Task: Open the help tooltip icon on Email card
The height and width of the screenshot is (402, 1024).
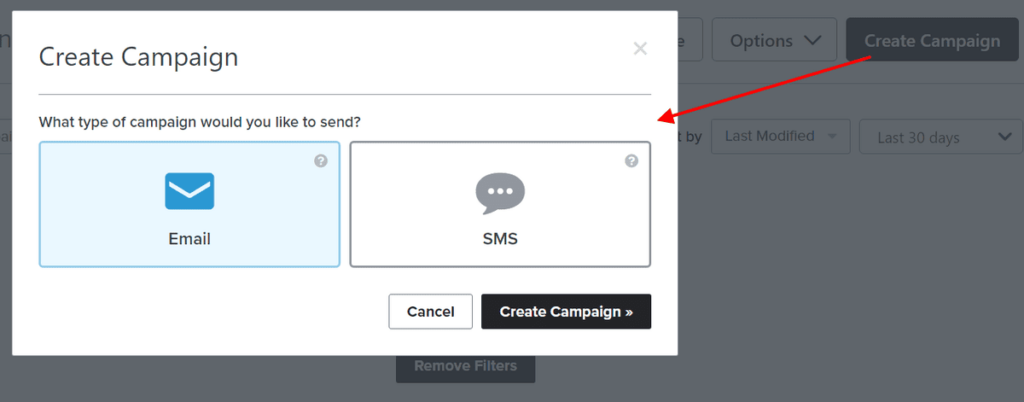Action: (x=321, y=161)
